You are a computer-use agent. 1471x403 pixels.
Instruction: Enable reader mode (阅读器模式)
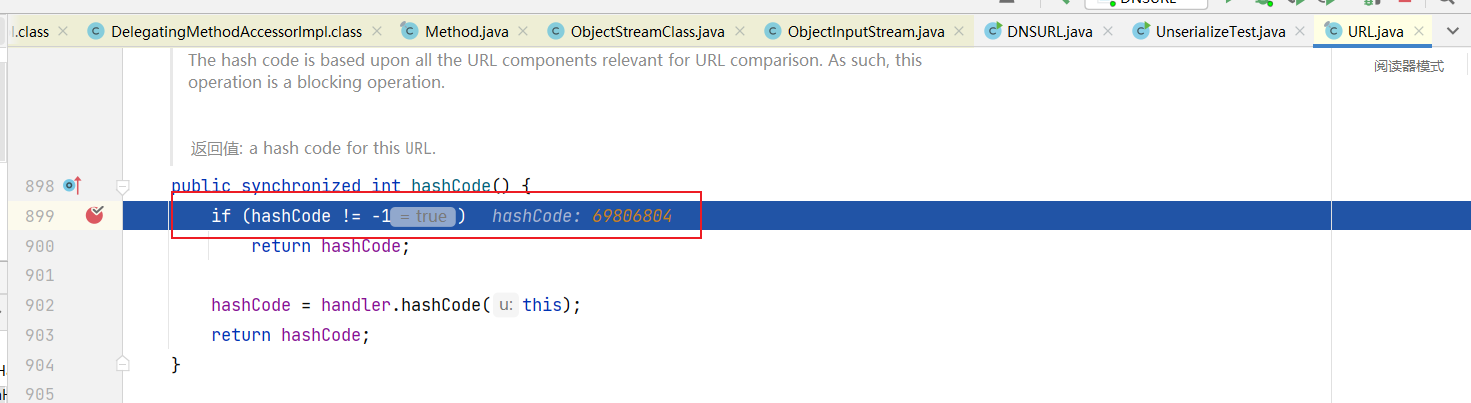1408,66
